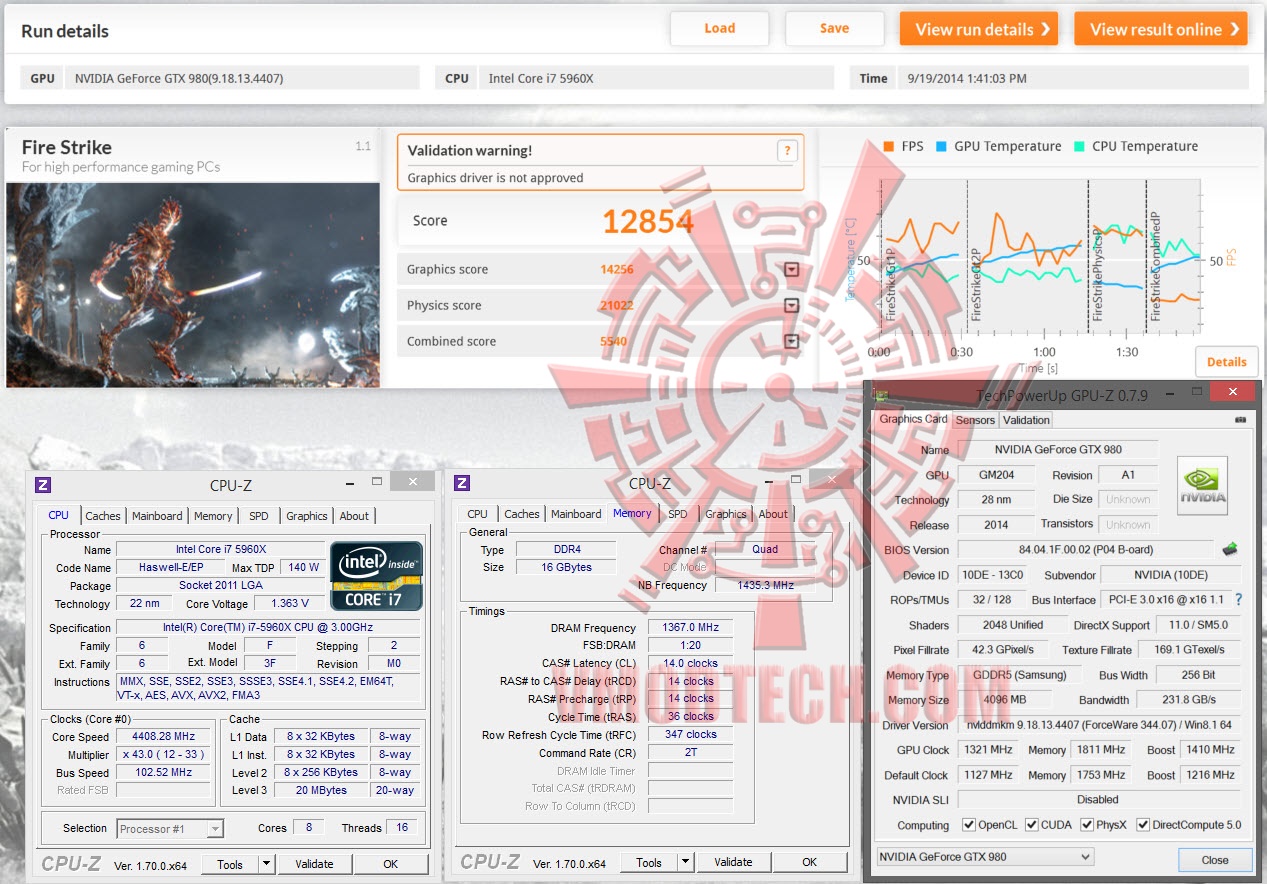Click the Memory-tab CPU-Z window title icon
Viewport: 1267px width, 884px height.
click(462, 483)
